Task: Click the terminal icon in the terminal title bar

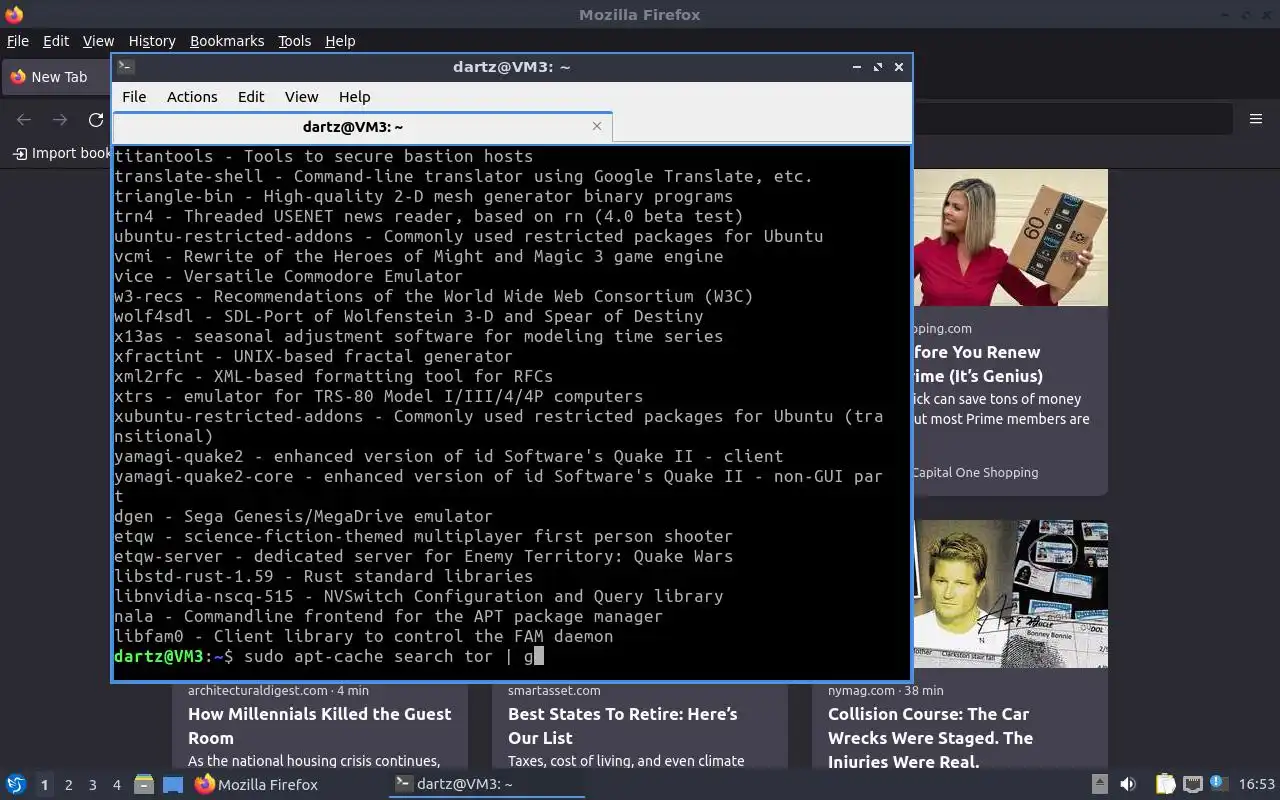Action: click(125, 67)
